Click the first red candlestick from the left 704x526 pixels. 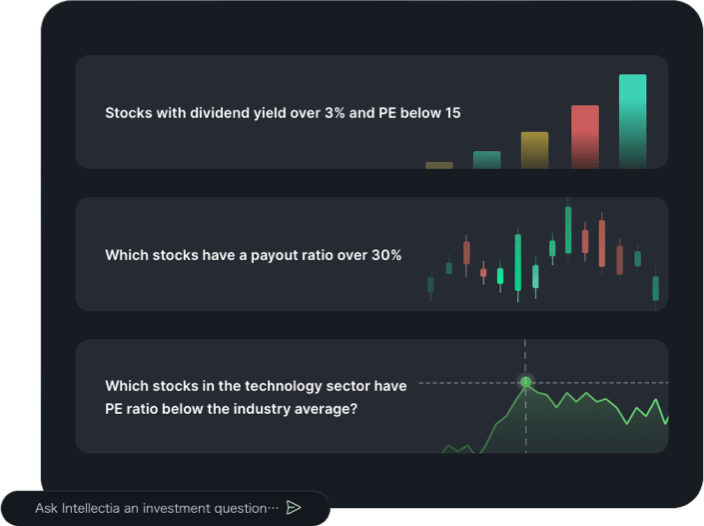[467, 251]
